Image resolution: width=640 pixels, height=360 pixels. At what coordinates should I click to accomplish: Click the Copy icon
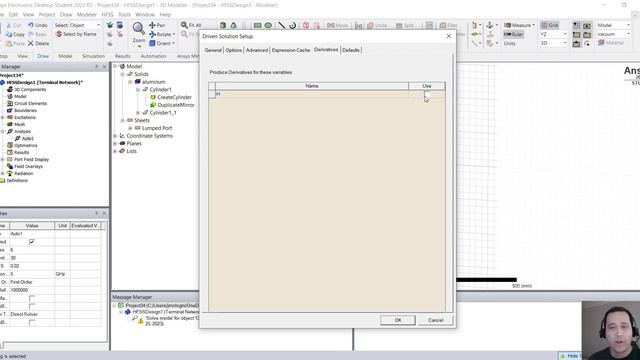pyautogui.click(x=16, y=34)
